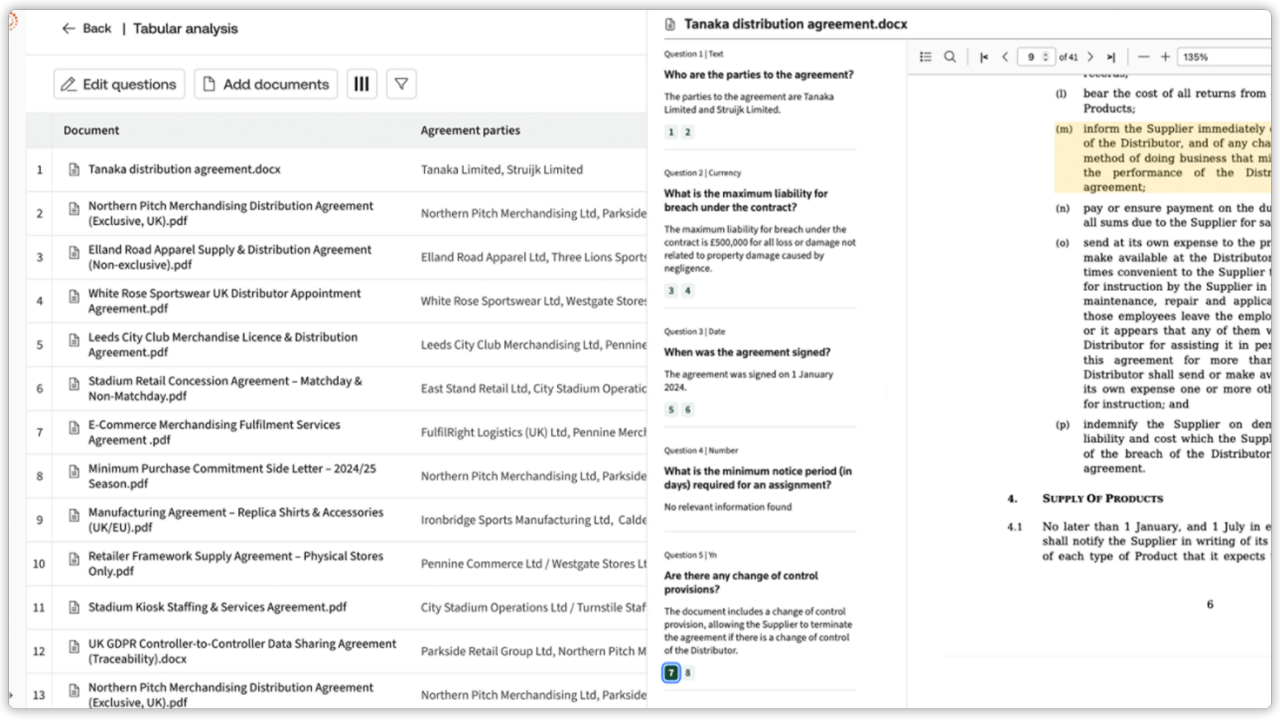Open White Rose Sportswear UK Distributor Appointment Agreement
The image size is (1280, 720).
pos(225,301)
